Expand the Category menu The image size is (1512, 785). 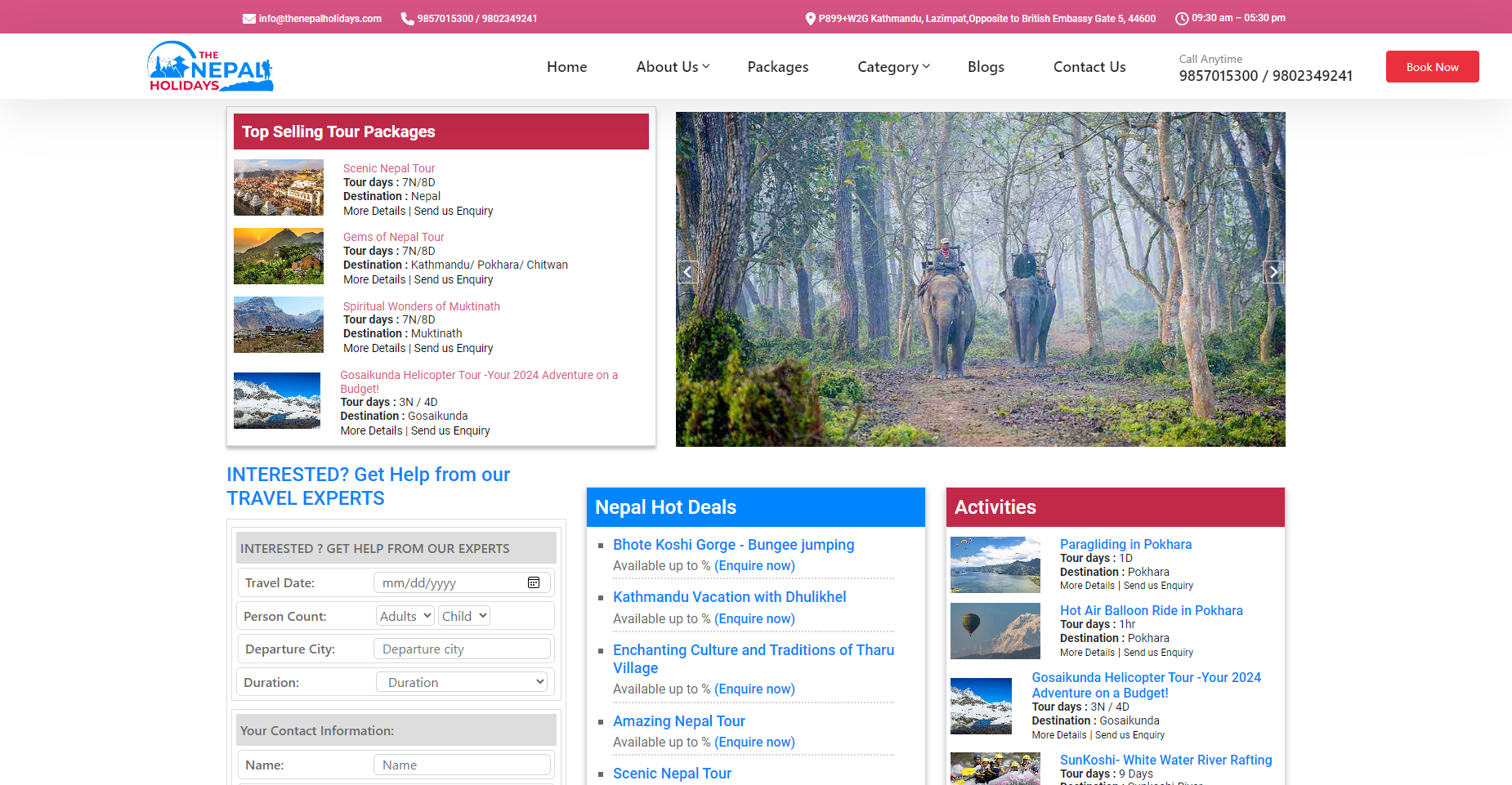click(x=893, y=67)
